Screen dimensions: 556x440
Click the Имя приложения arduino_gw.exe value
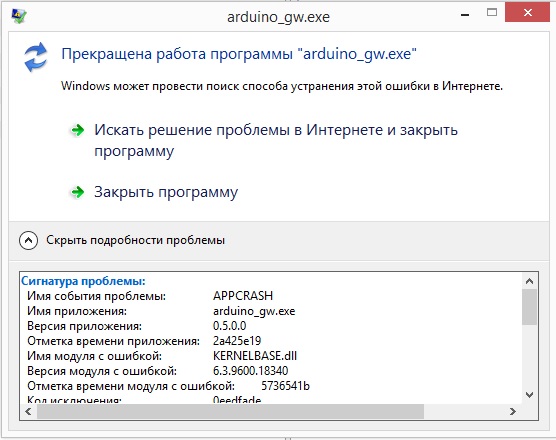pos(254,311)
